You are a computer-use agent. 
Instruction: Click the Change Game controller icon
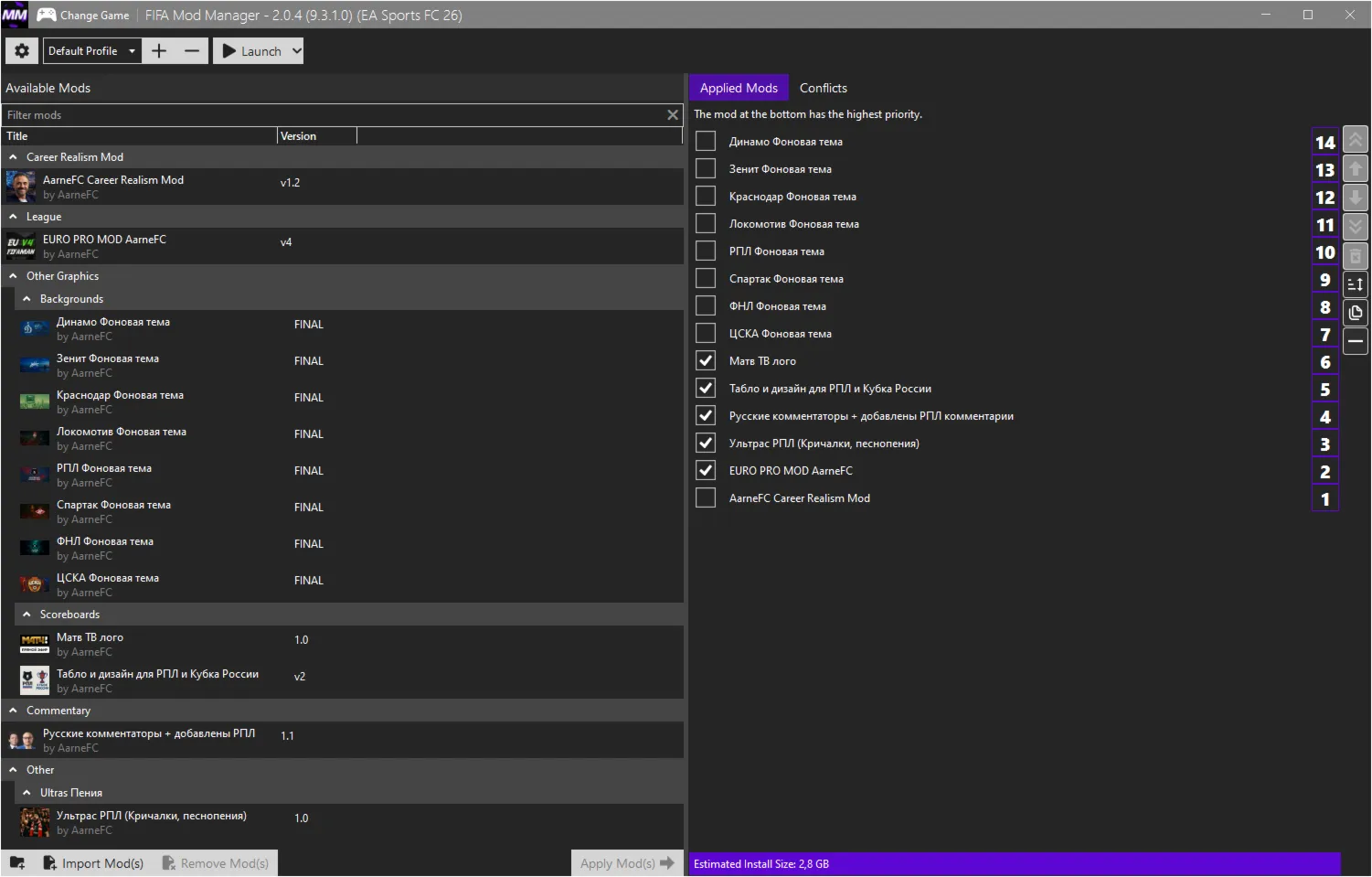pos(46,15)
